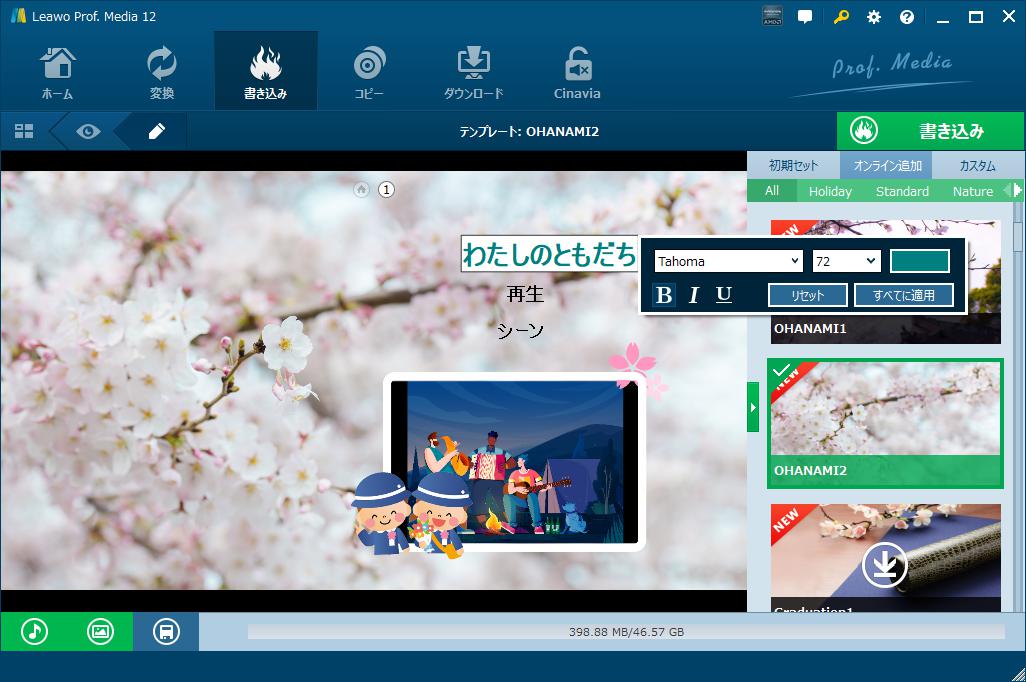Viewport: 1026px width, 682px height.
Task: Click the green 書き込み burn button
Action: (930, 131)
